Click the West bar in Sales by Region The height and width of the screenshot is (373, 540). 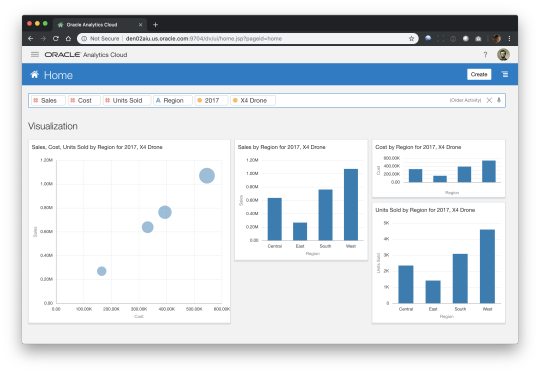(351, 205)
